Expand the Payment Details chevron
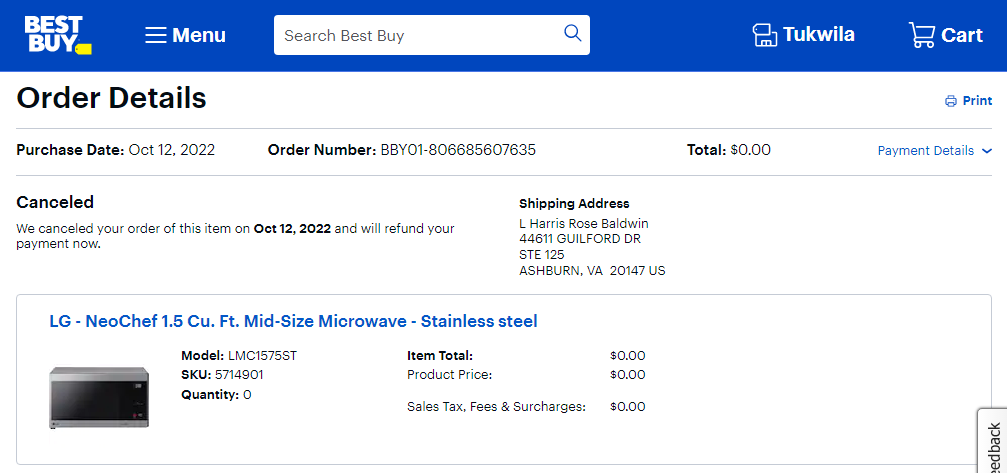 pyautogui.click(x=987, y=151)
